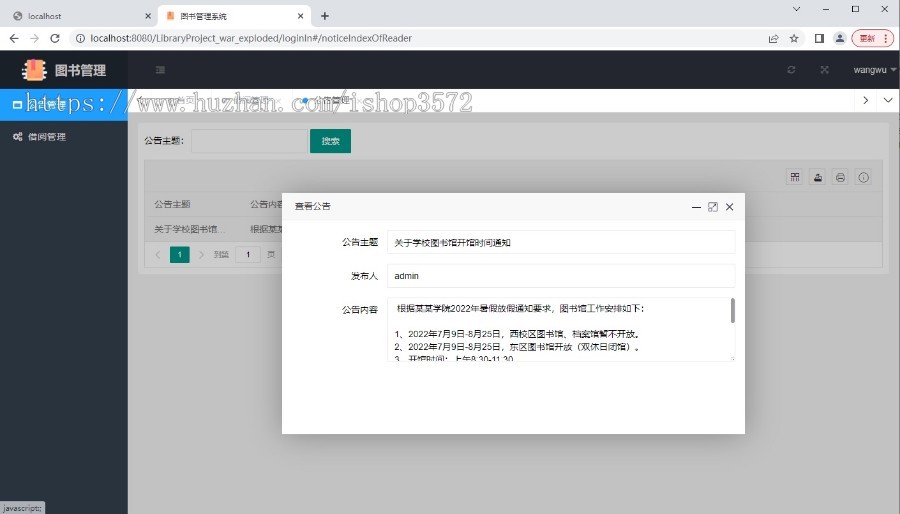Close the 图书管理系统 browser tab

click(301, 16)
